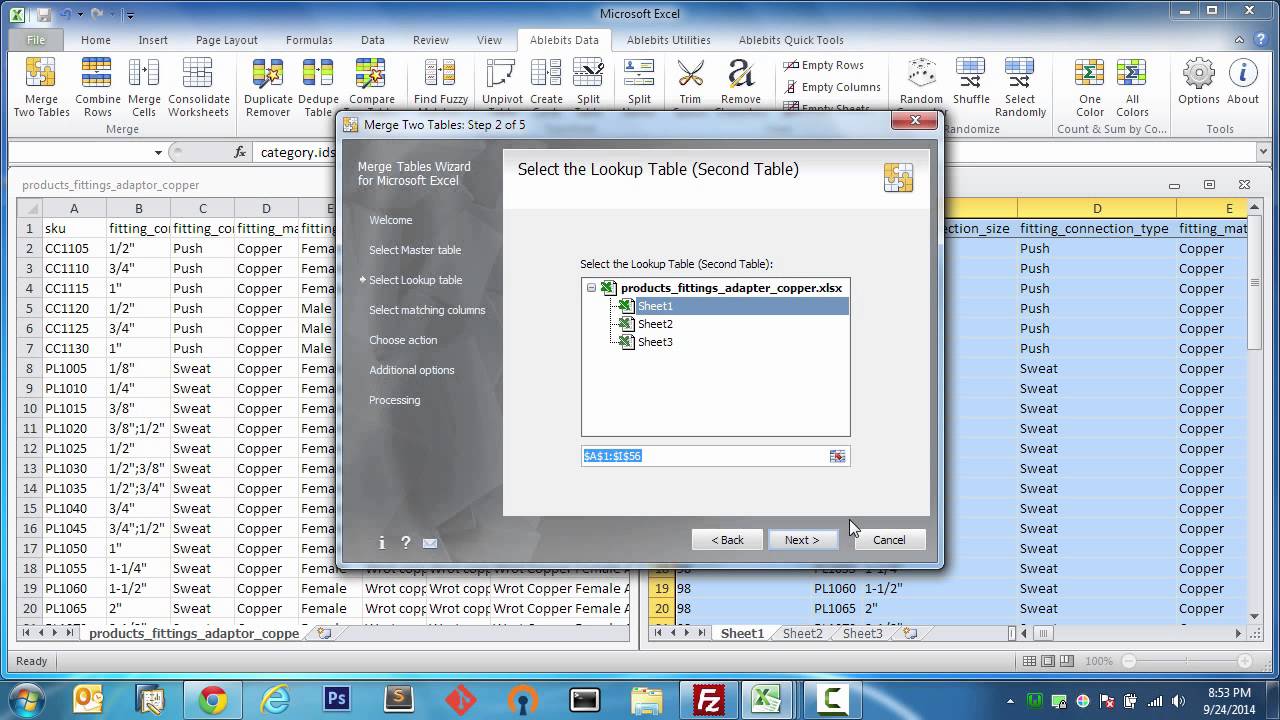The height and width of the screenshot is (720, 1280).
Task: Click the Back button
Action: 727,540
